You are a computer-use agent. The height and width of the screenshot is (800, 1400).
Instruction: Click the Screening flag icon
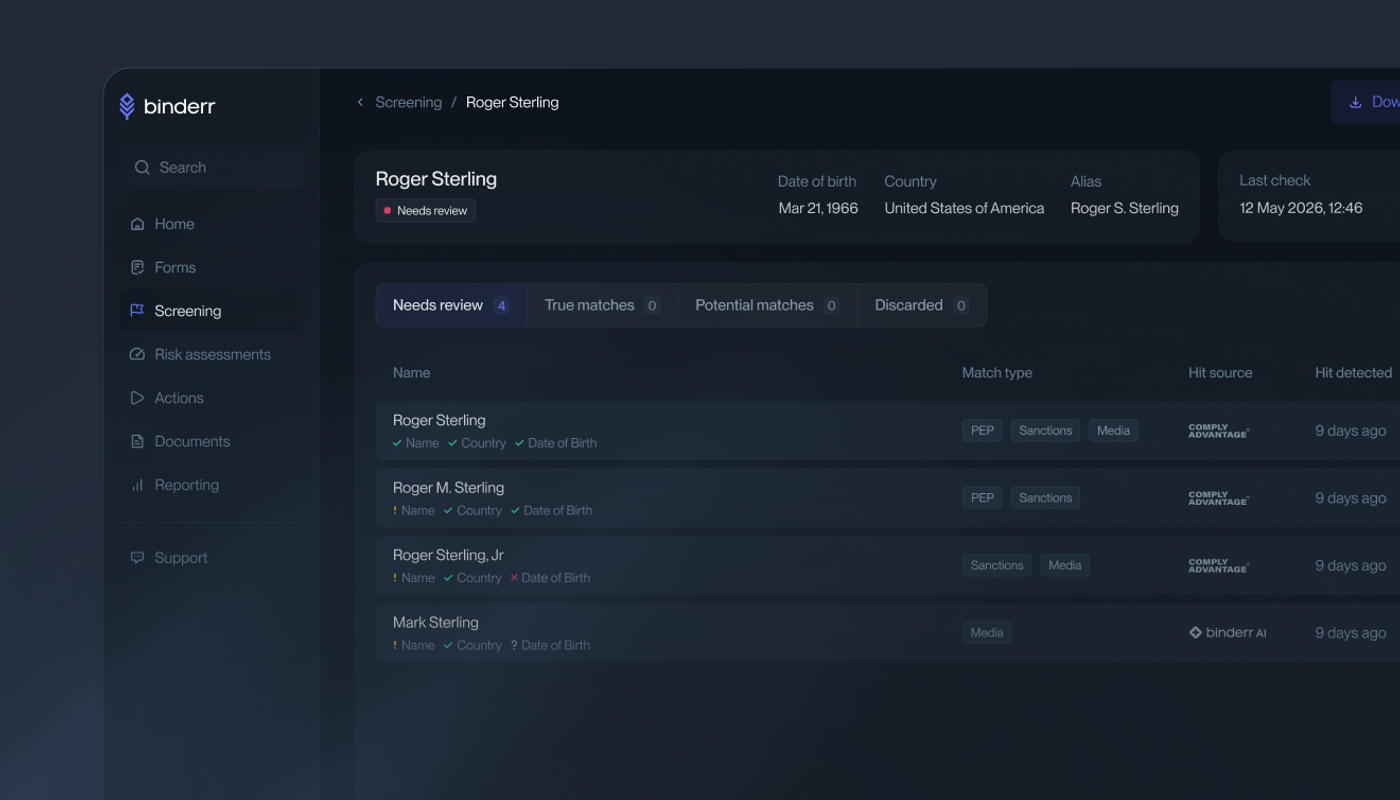coord(138,311)
